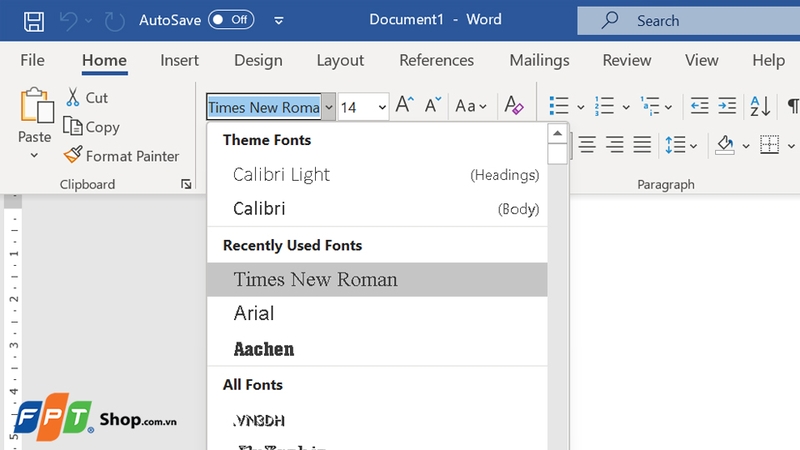Choose Arial from Recently Used Fonts
The image size is (800, 450).
pos(254,313)
